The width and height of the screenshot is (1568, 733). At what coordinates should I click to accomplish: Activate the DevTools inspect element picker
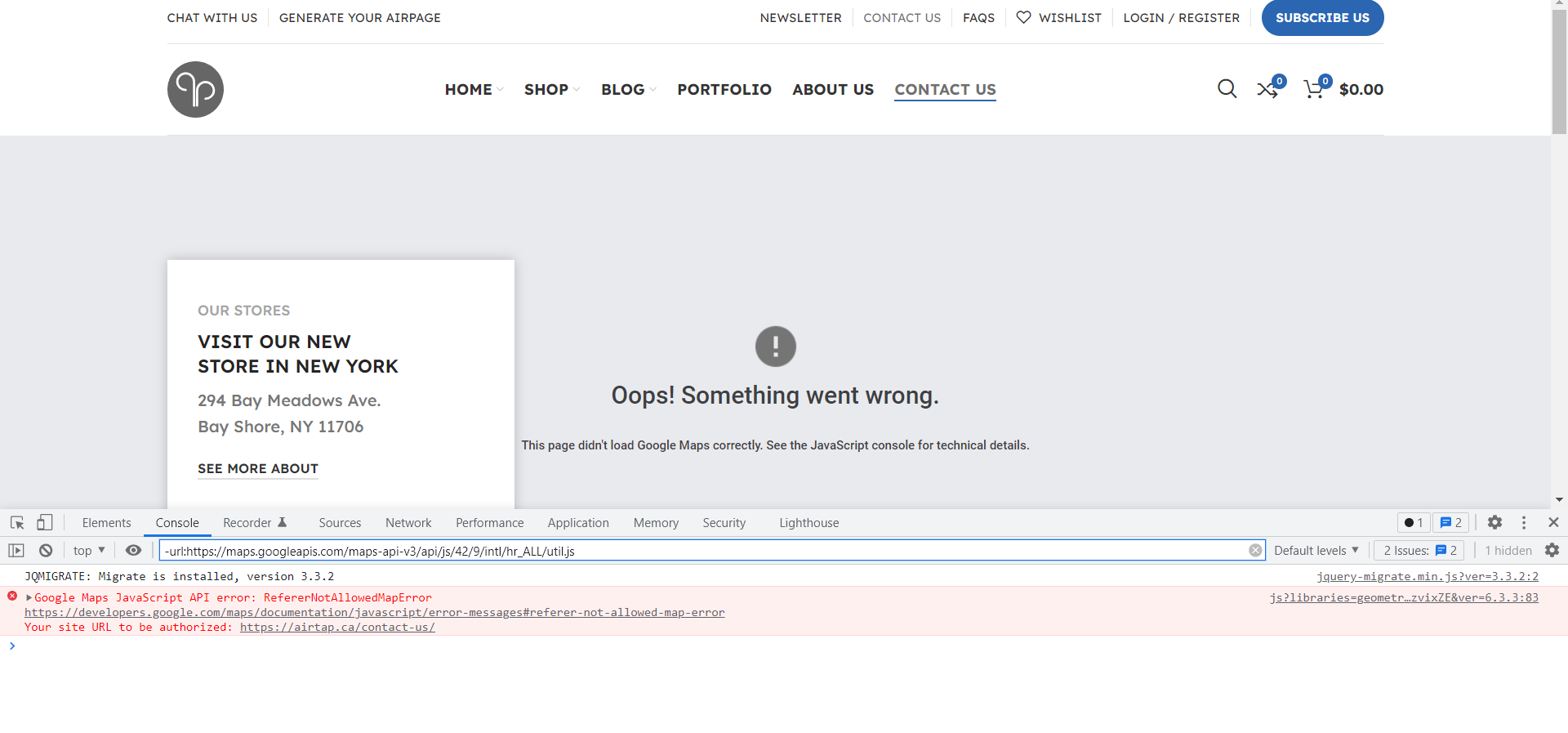tap(17, 522)
